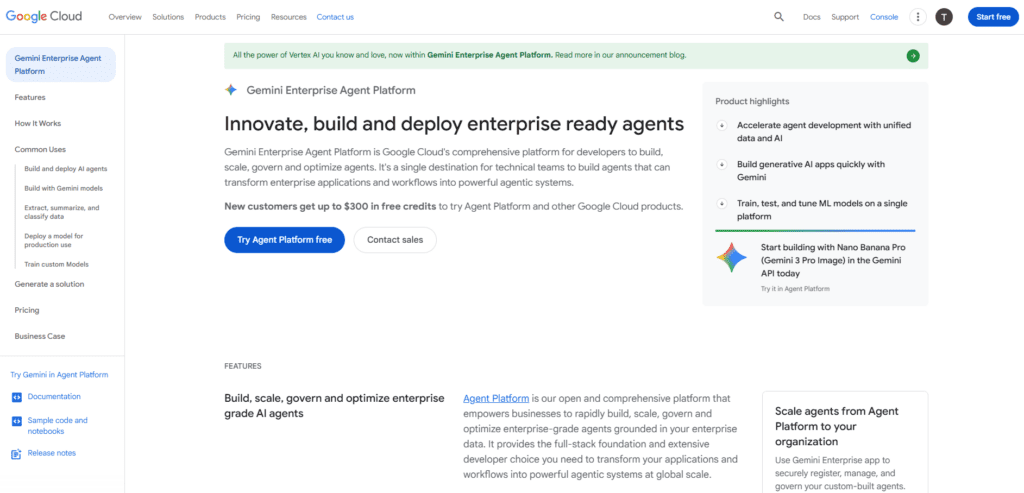
Task: Open the Release notes text link
Action: pos(52,453)
